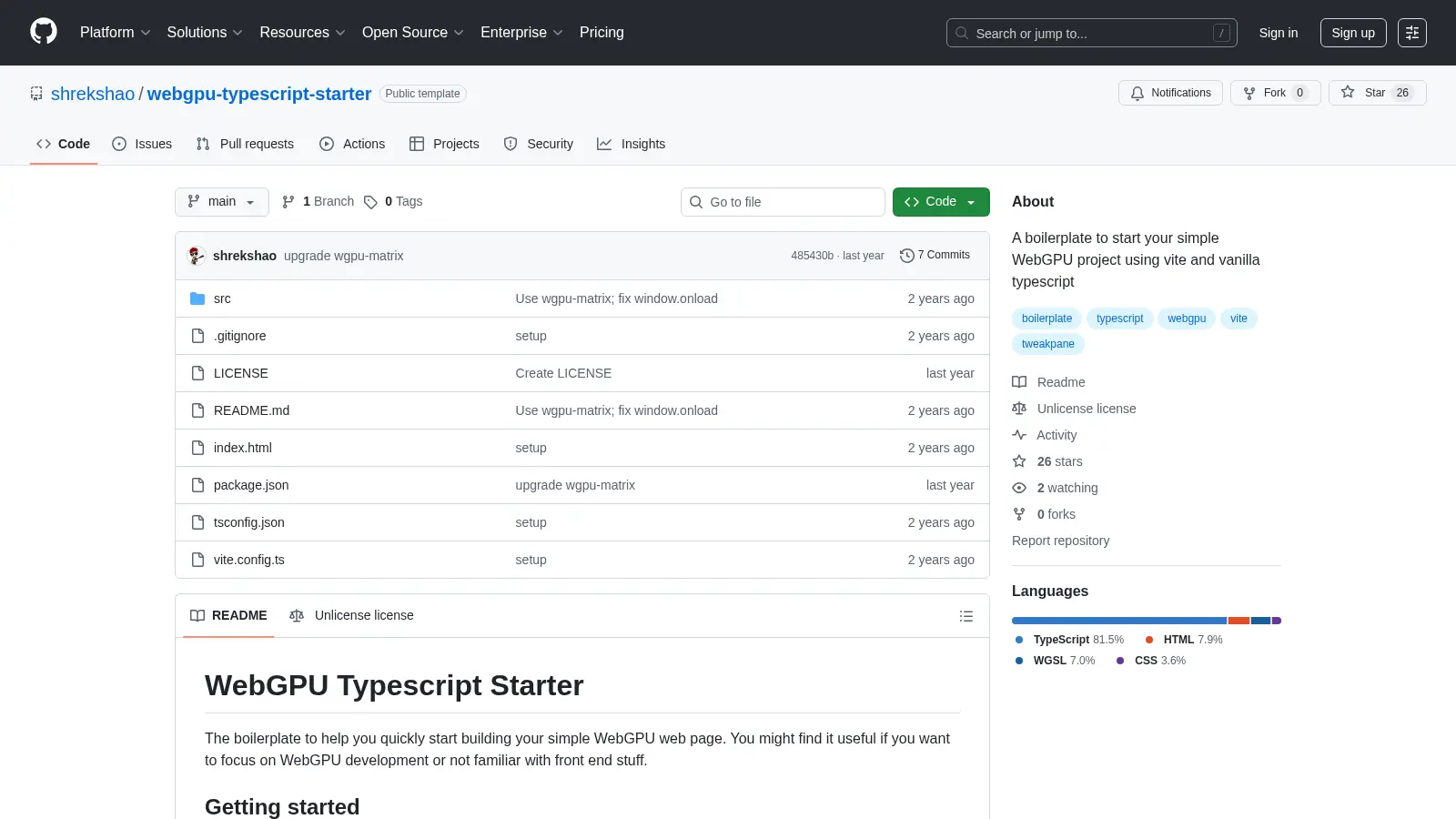
Task: Expand the Resources menu
Action: click(302, 33)
